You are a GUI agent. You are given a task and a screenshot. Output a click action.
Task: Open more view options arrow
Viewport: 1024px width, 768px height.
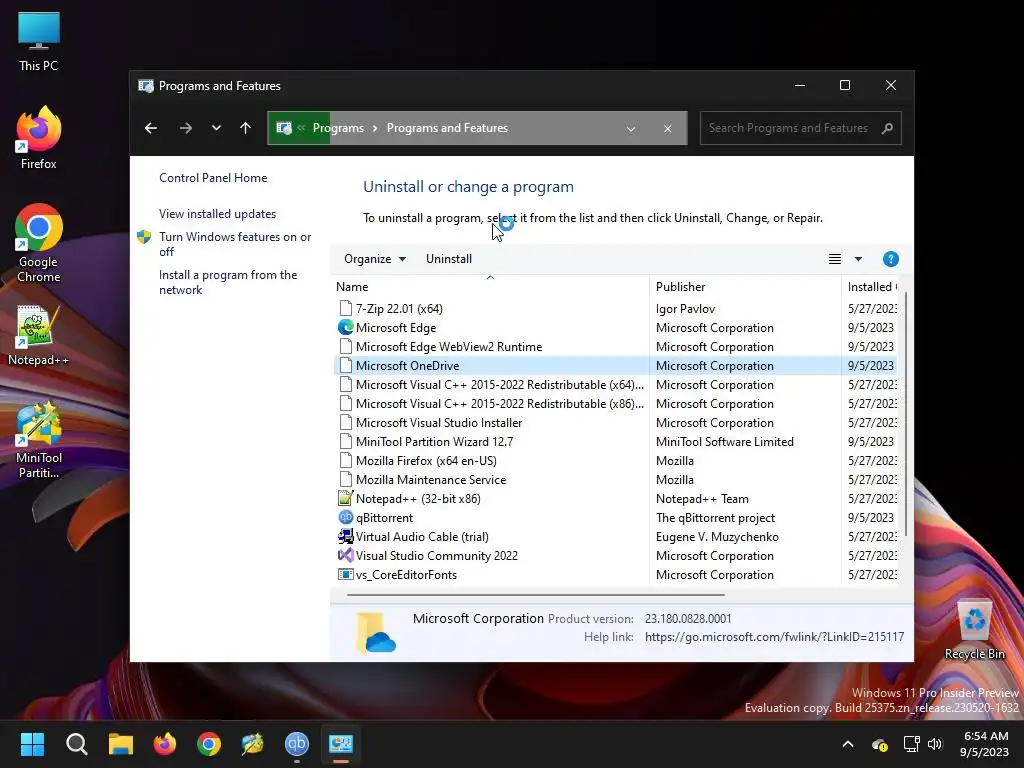point(858,259)
